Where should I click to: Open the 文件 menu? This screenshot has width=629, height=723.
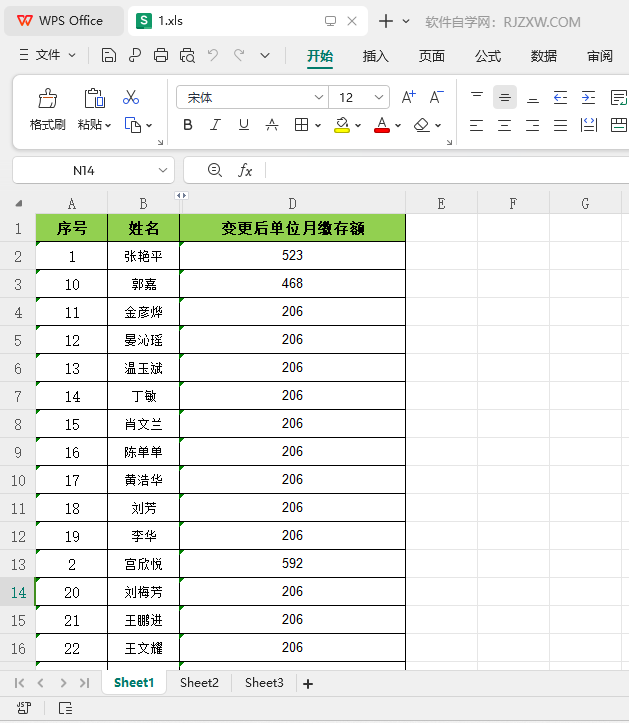(x=47, y=55)
